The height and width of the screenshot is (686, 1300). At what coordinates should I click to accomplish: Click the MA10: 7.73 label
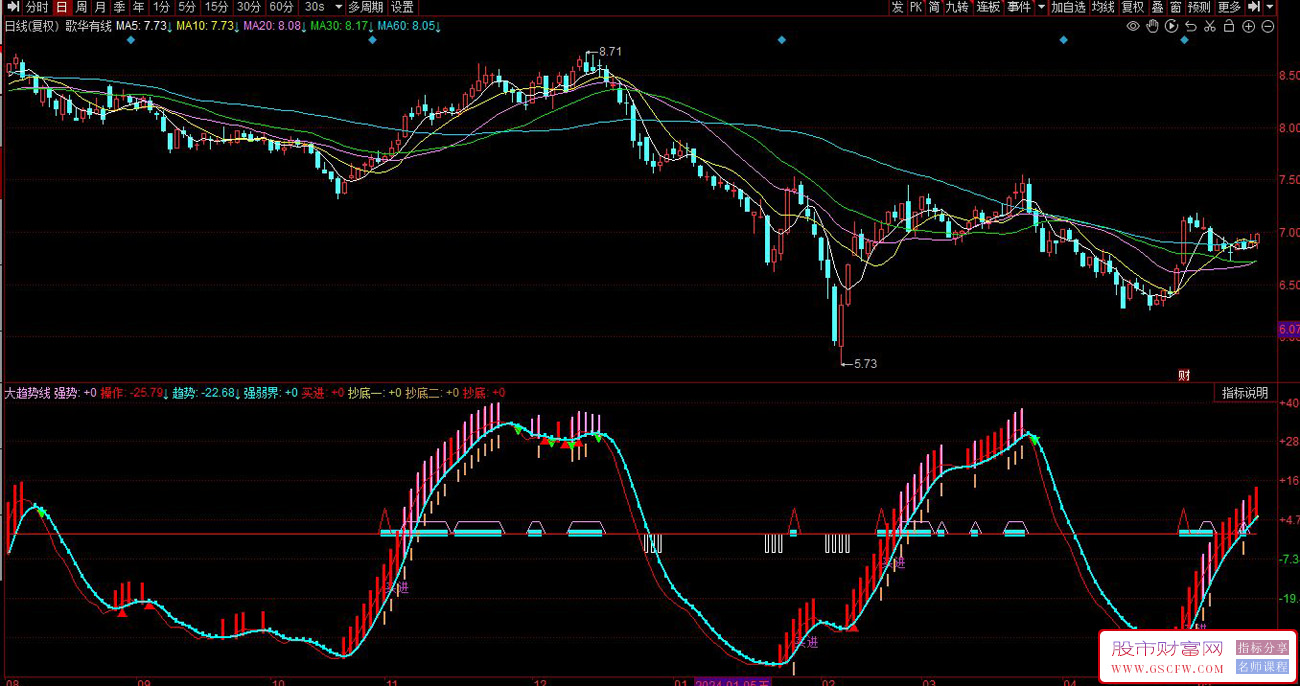pos(207,27)
